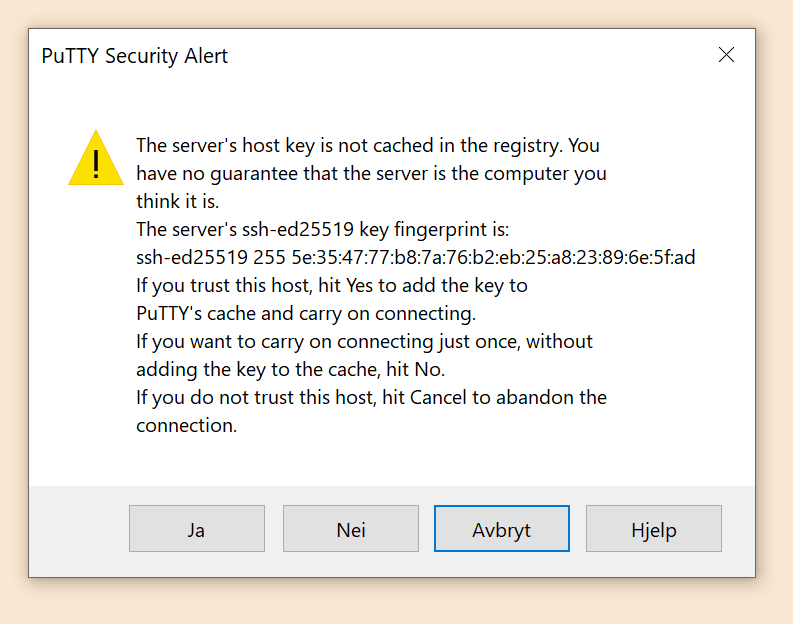Click Avbryt to abandon the connection
Screen dimensions: 793x624
(x=501, y=529)
